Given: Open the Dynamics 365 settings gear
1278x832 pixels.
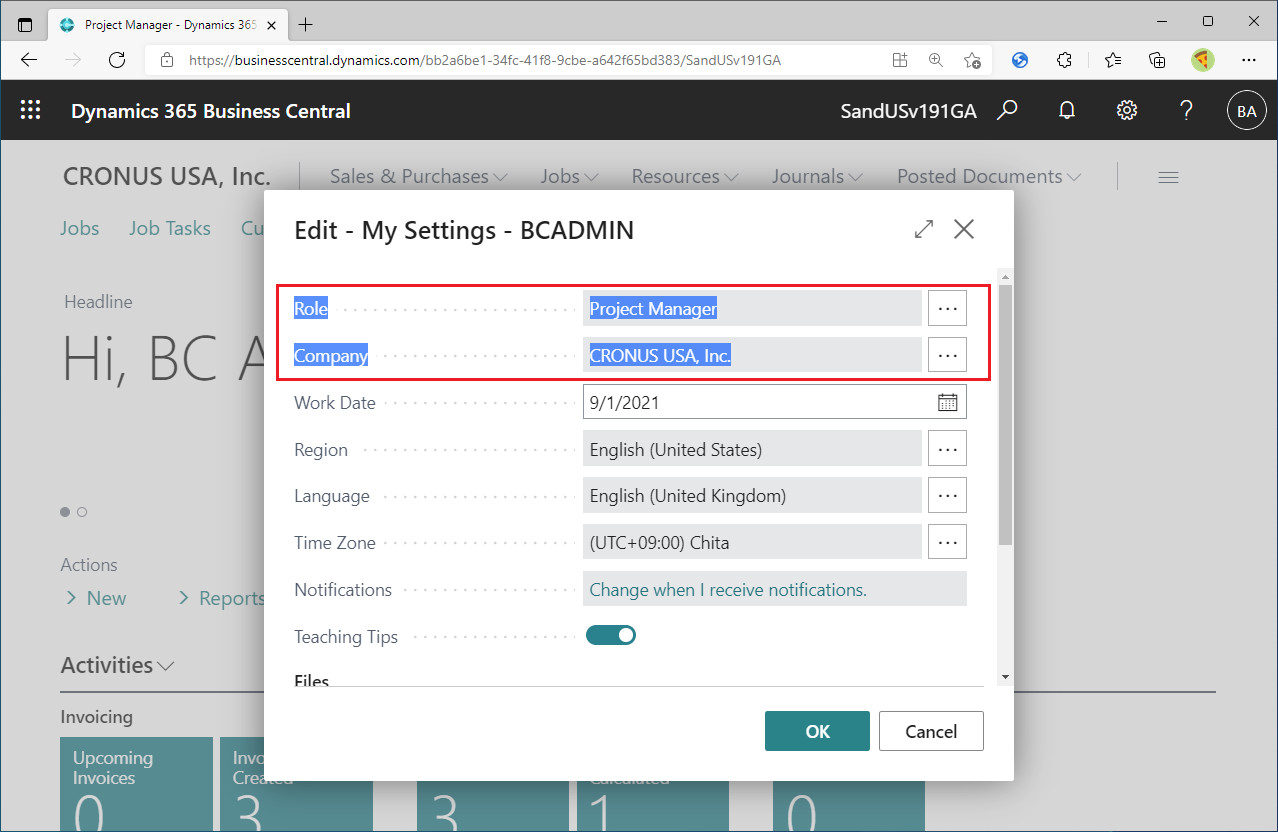Looking at the screenshot, I should [1126, 110].
